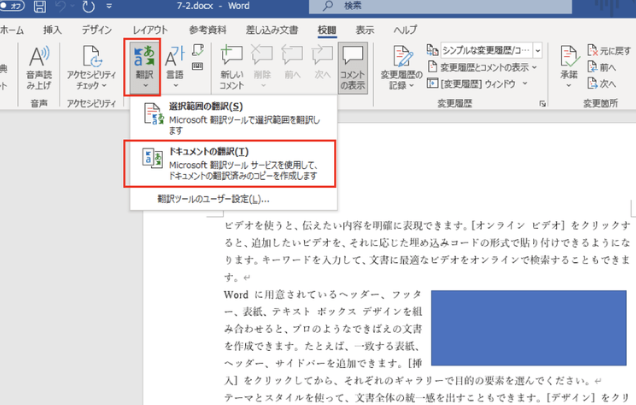Image resolution: width=636 pixels, height=405 pixels.
Task: Click the word Word in the second paragraph
Action: coord(236,295)
